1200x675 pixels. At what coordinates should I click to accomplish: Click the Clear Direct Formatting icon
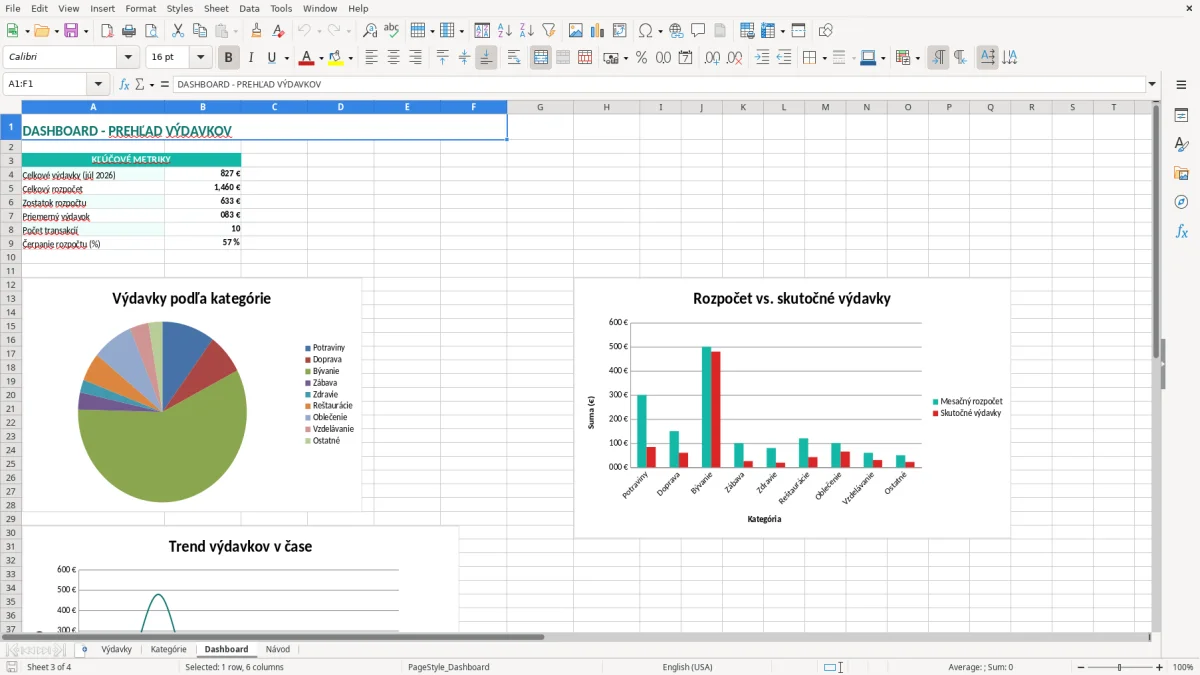pyautogui.click(x=278, y=31)
